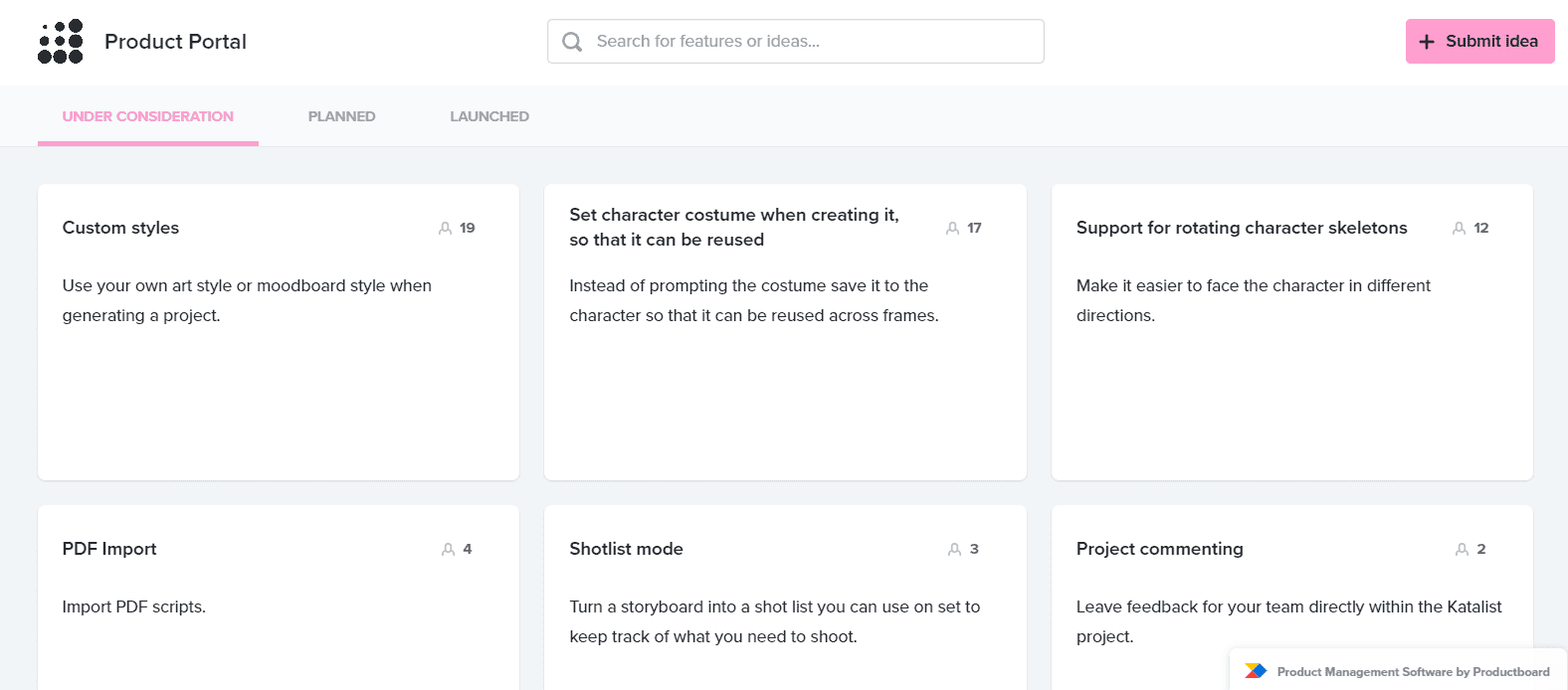Open the PDF Import idea title
Viewport: 1568px width, 690px height.
pos(109,549)
